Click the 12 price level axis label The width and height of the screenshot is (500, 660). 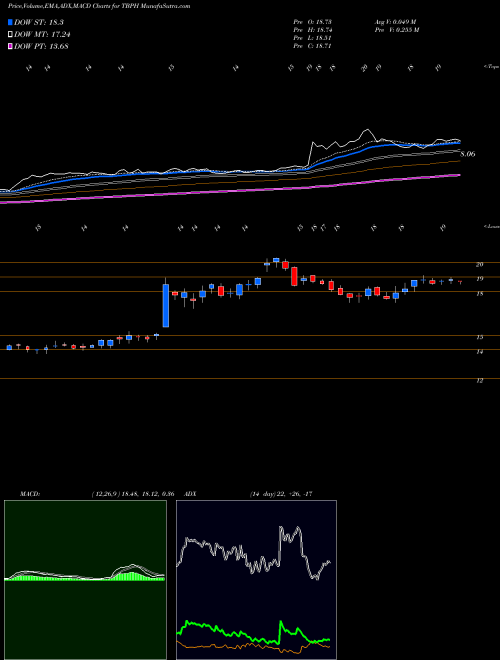479,381
